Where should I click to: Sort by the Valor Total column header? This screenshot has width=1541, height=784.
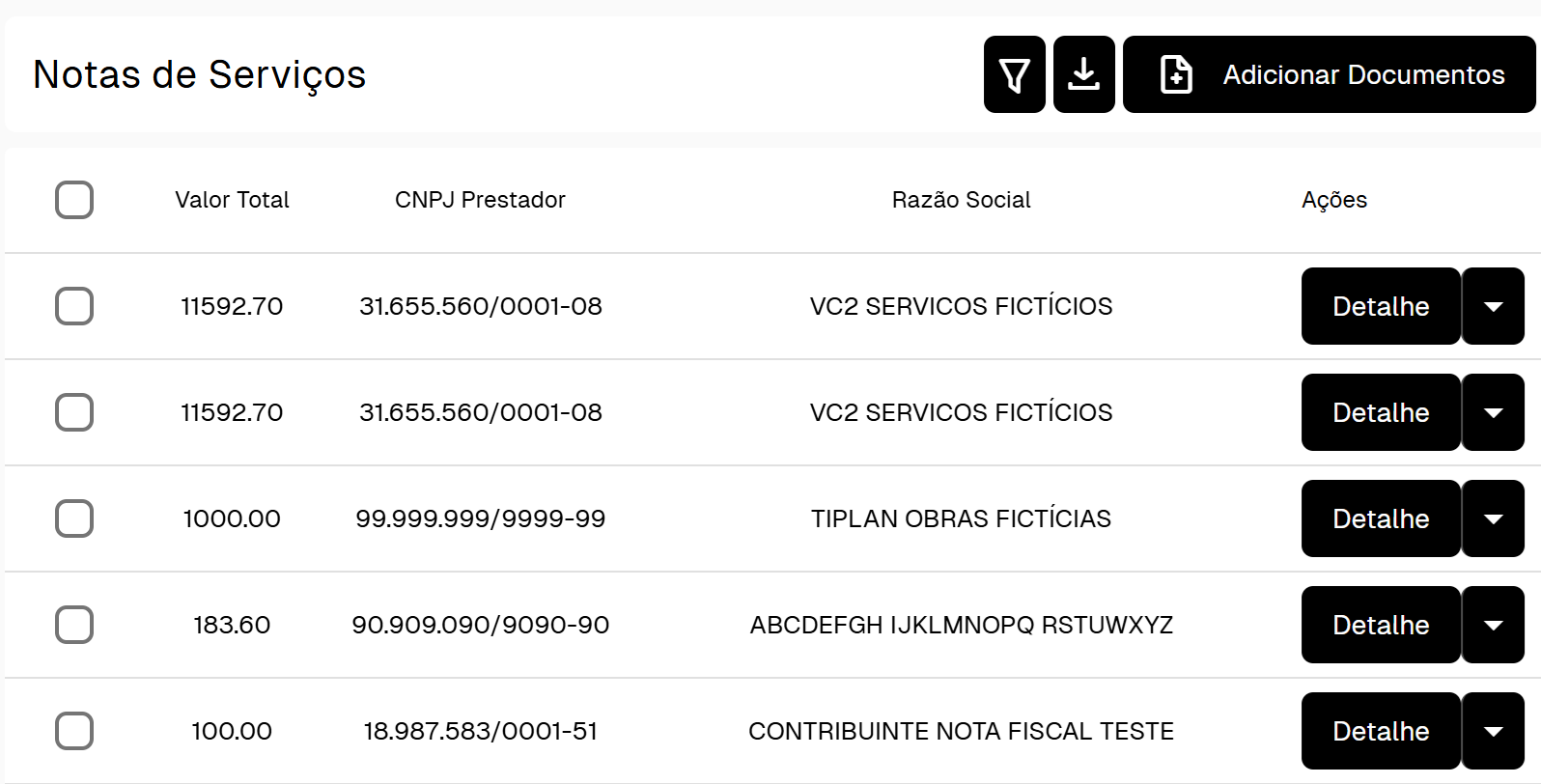pyautogui.click(x=232, y=200)
